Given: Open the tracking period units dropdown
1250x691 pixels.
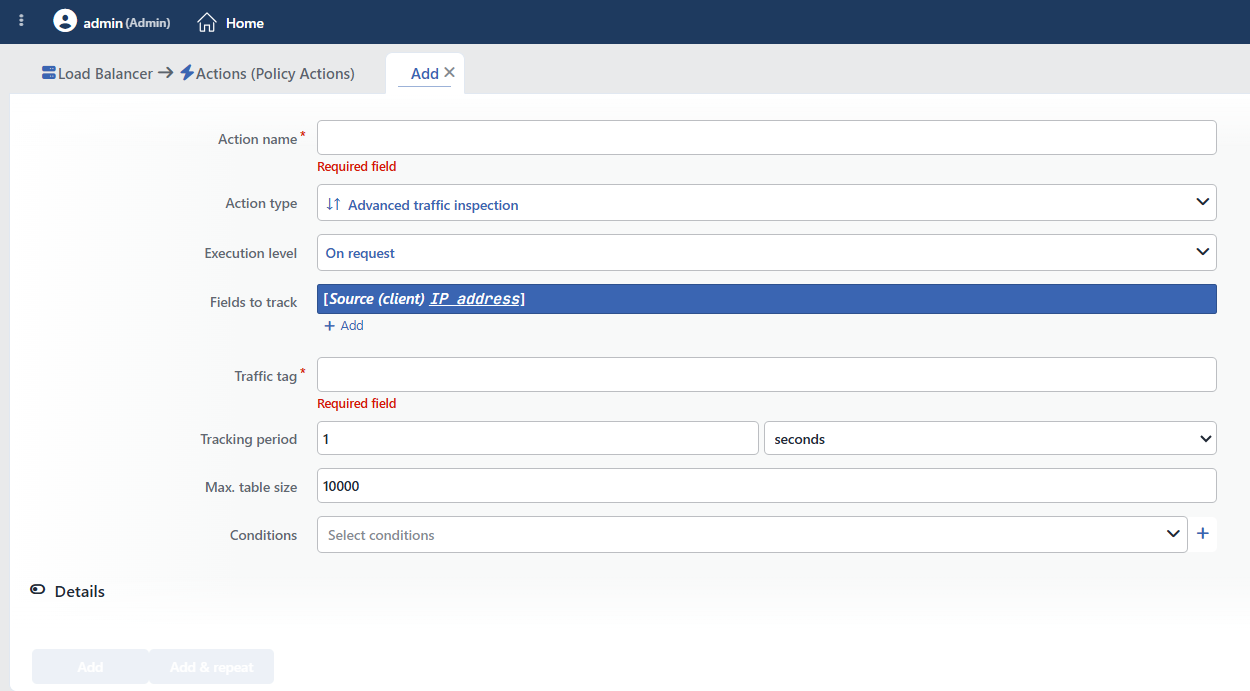Looking at the screenshot, I should 990,438.
